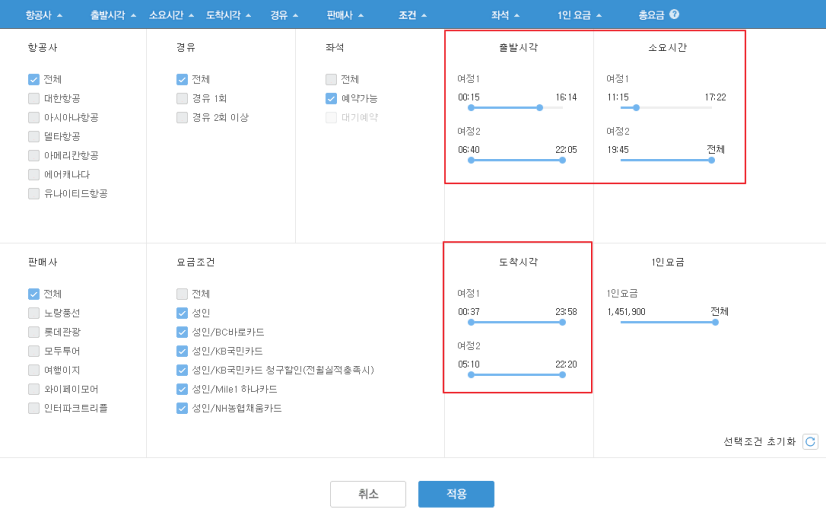This screenshot has width=826, height=509.
Task: Check the 모두투어 seller filter
Action: tap(34, 351)
